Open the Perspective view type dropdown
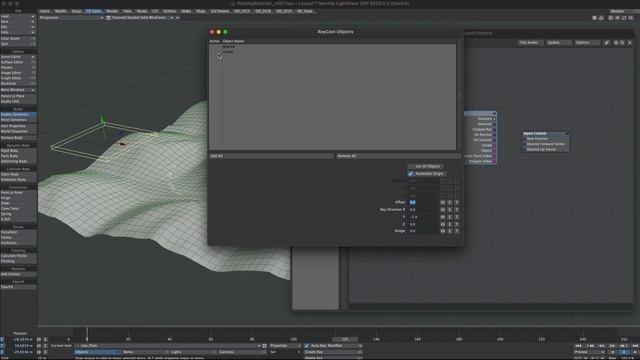Viewport: 640px width, 360px height. coord(71,18)
